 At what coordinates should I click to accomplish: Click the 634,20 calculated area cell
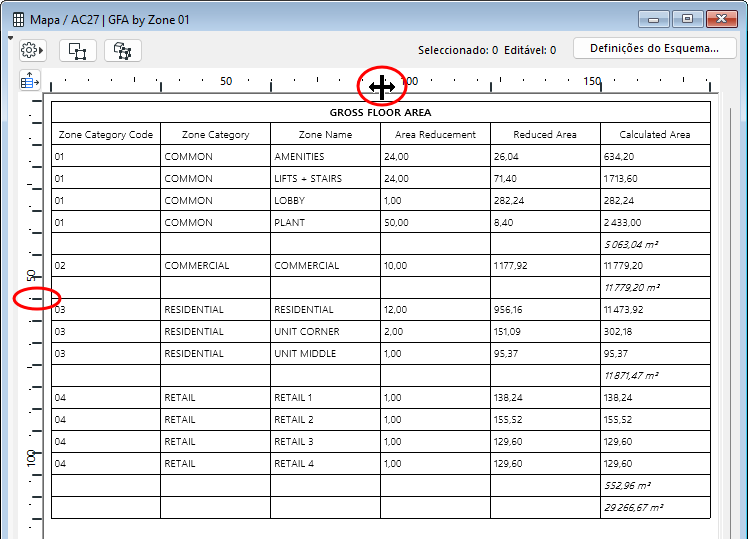click(655, 156)
